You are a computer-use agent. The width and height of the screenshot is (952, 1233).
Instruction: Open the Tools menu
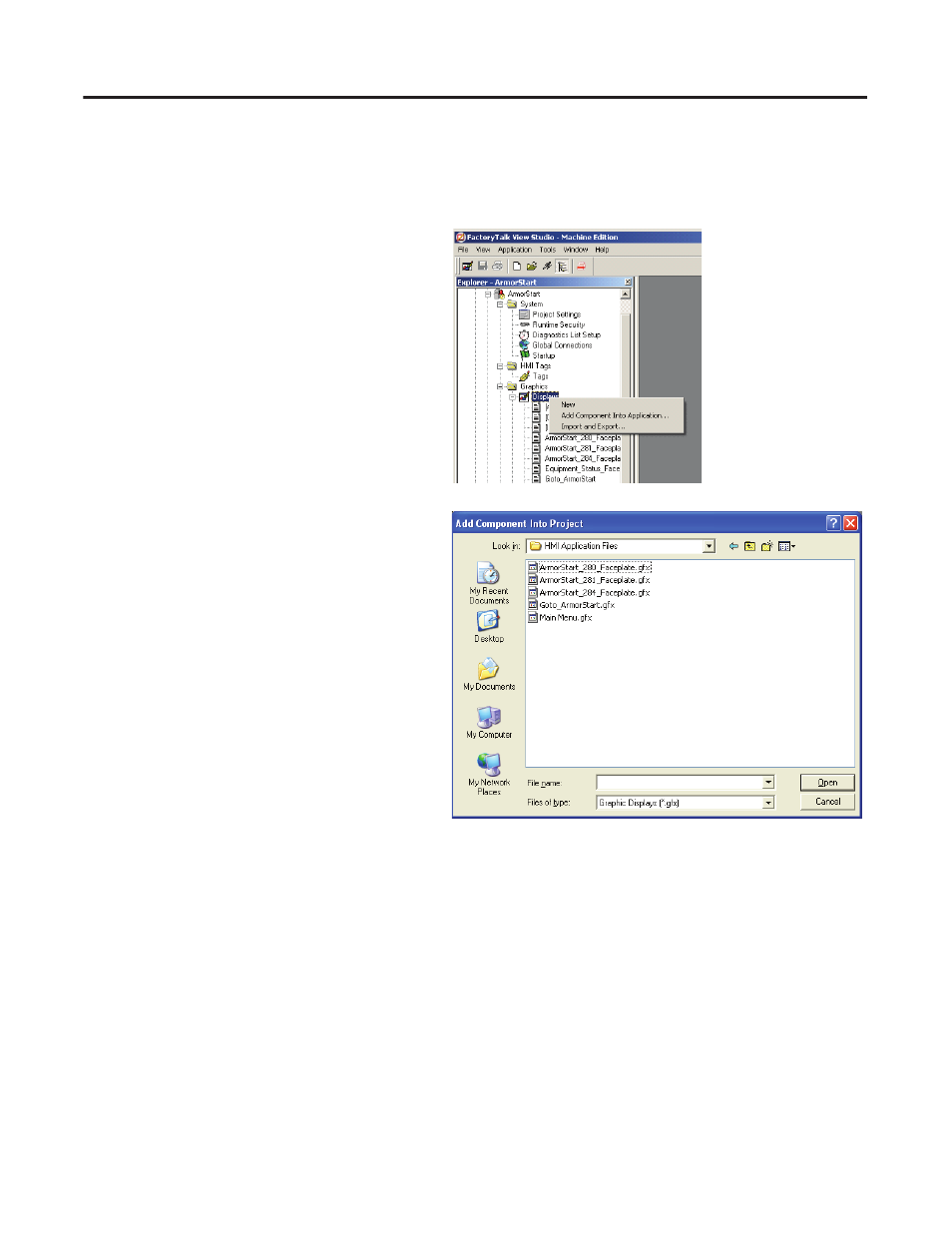(548, 250)
